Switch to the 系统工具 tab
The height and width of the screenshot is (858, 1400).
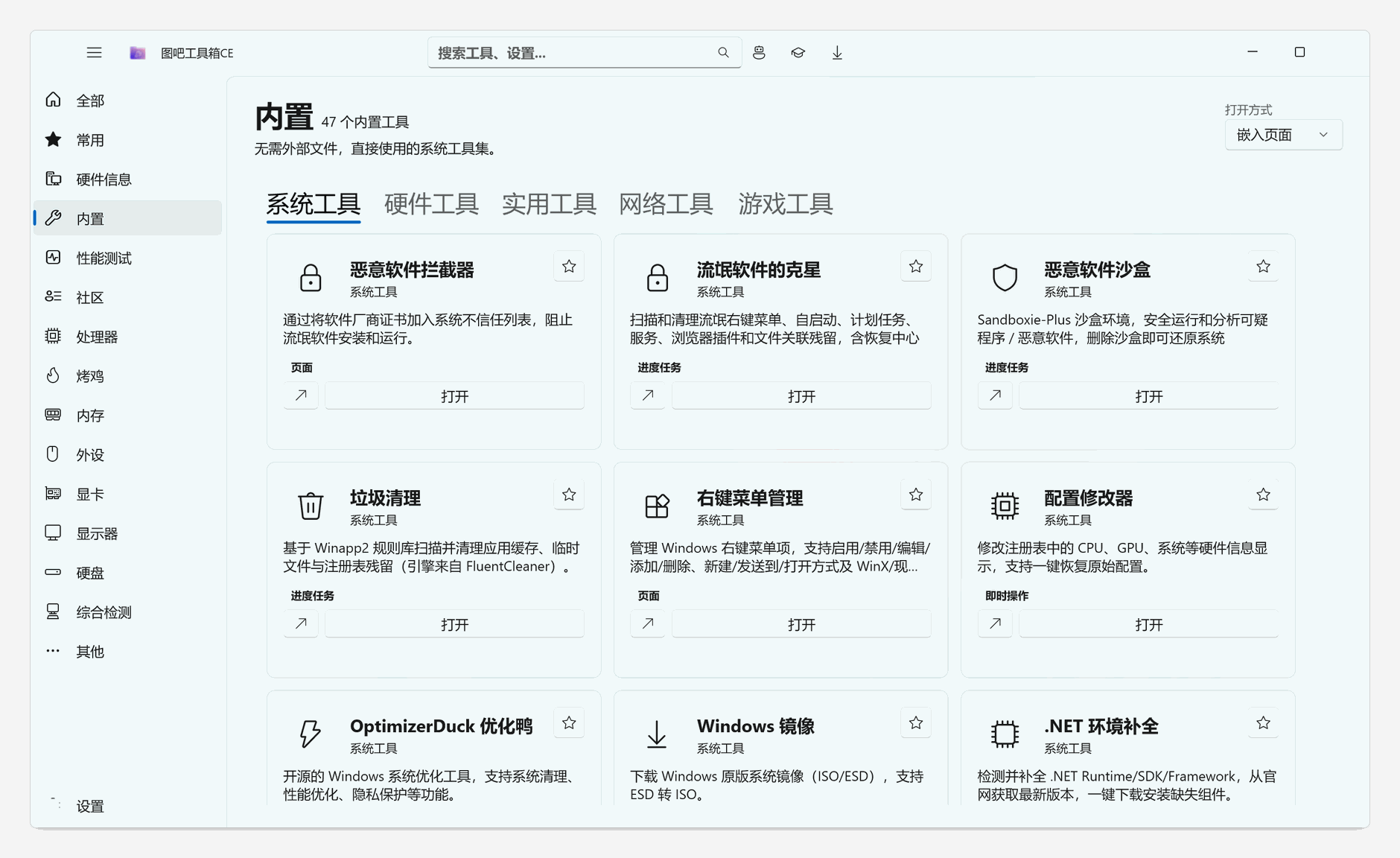tap(314, 204)
